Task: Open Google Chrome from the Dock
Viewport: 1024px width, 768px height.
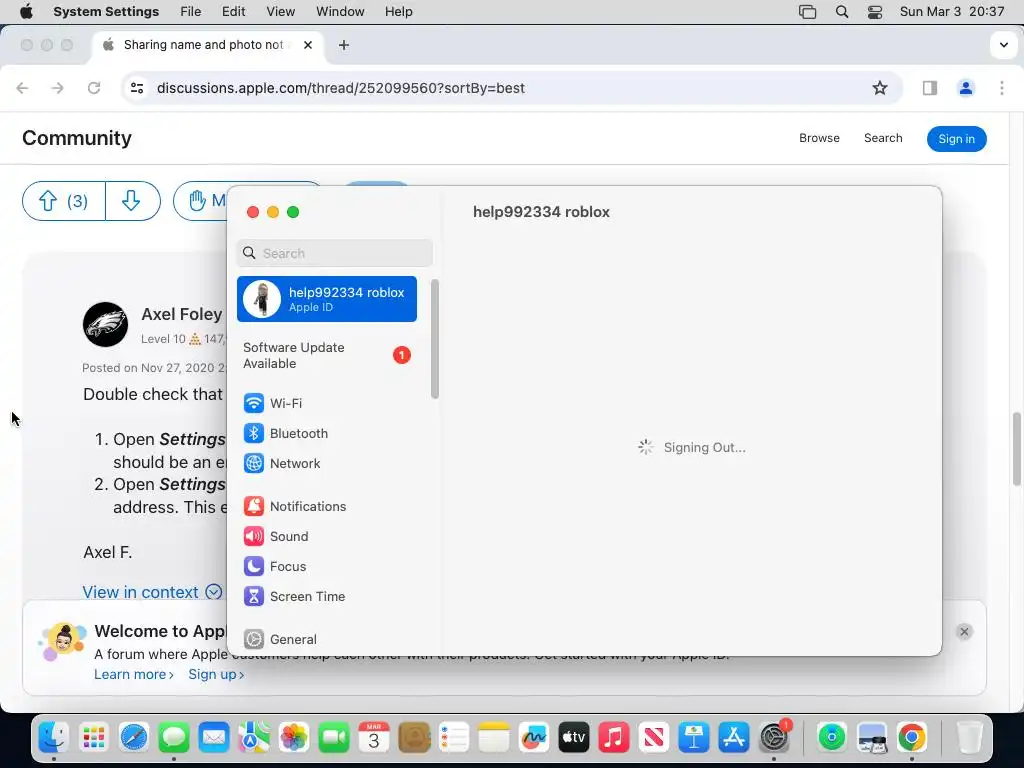Action: 912,738
